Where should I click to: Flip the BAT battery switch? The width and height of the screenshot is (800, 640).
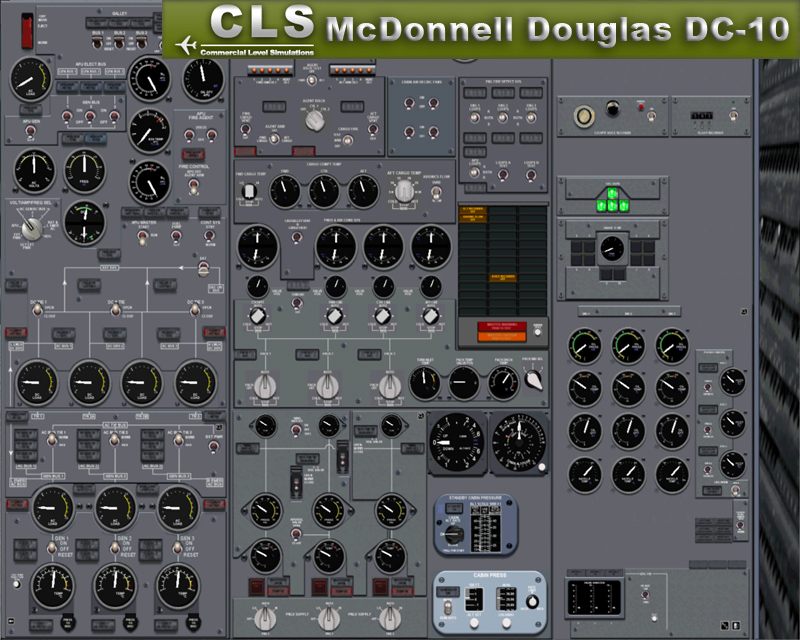(x=204, y=270)
